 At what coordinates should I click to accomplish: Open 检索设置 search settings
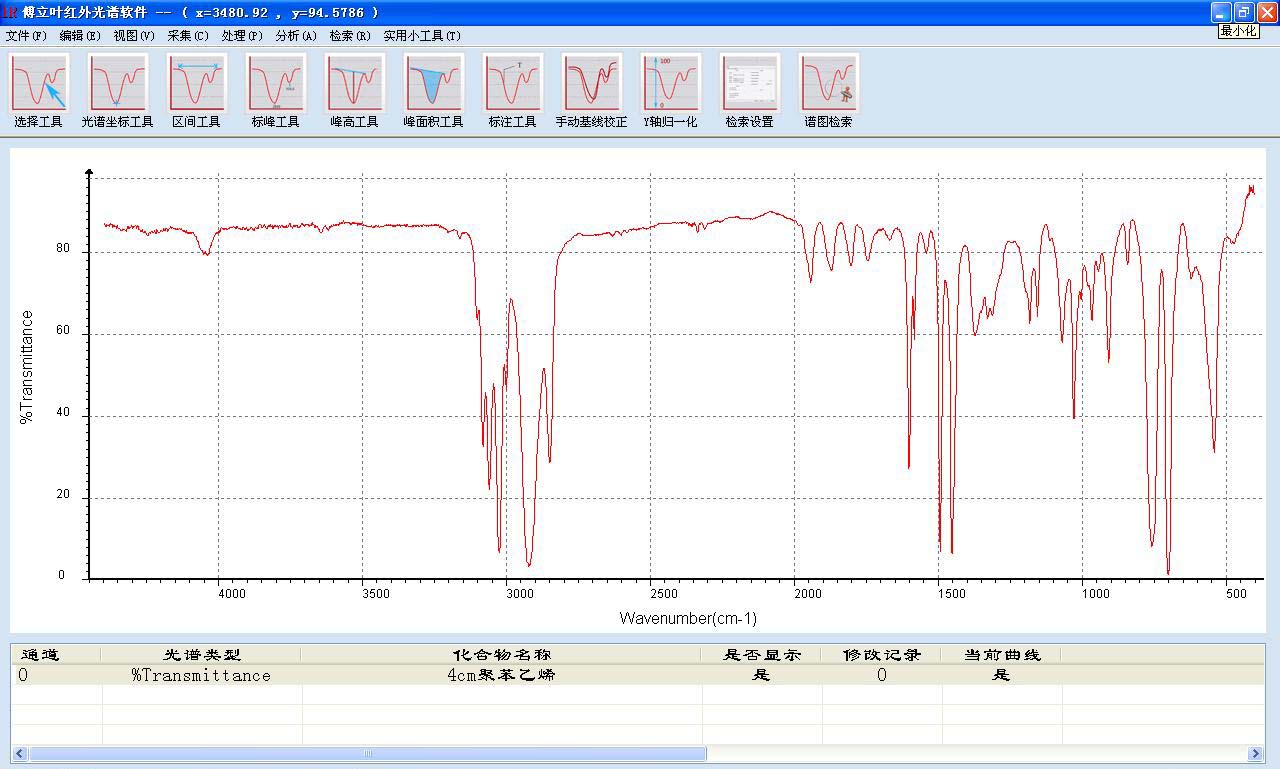[749, 84]
